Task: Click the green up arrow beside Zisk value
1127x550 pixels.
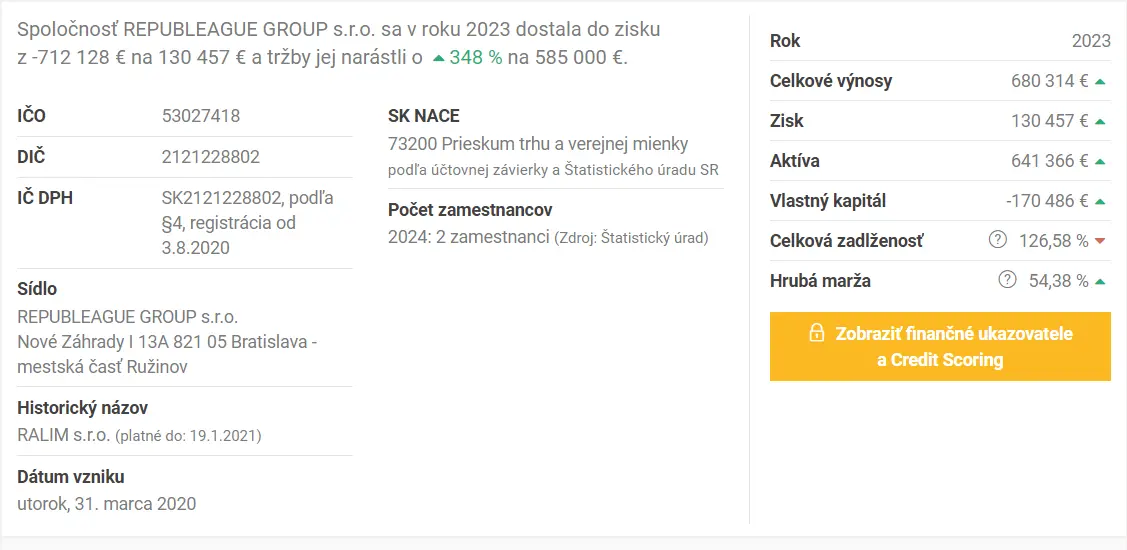Action: tap(1100, 122)
